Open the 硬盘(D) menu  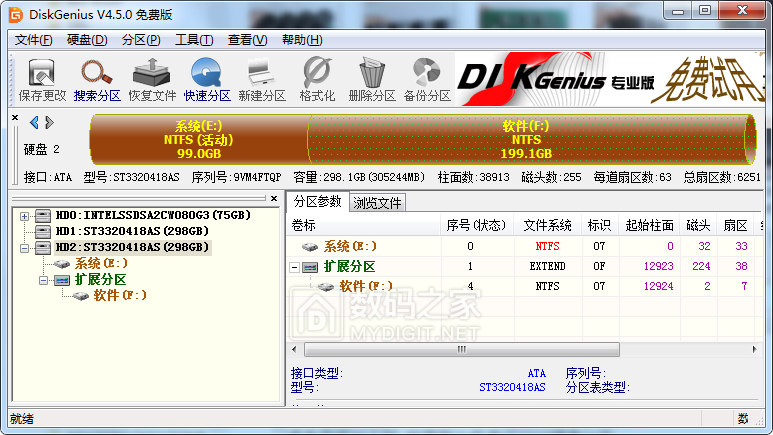(87, 40)
